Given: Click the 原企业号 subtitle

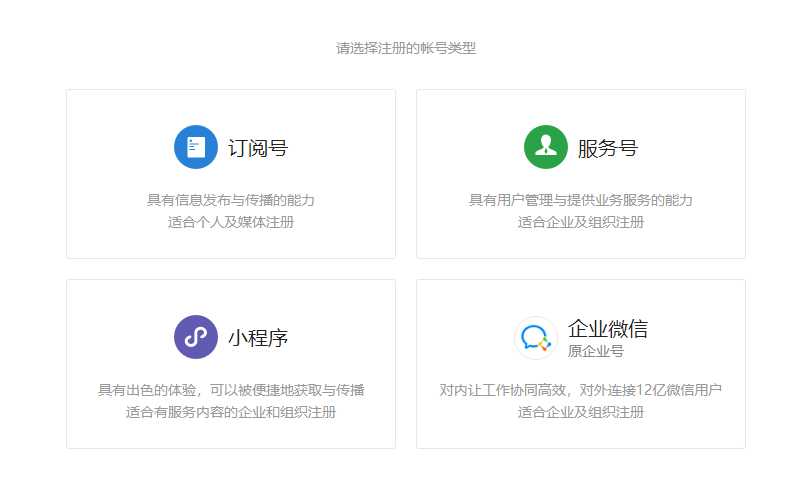Looking at the screenshot, I should coord(595,351).
